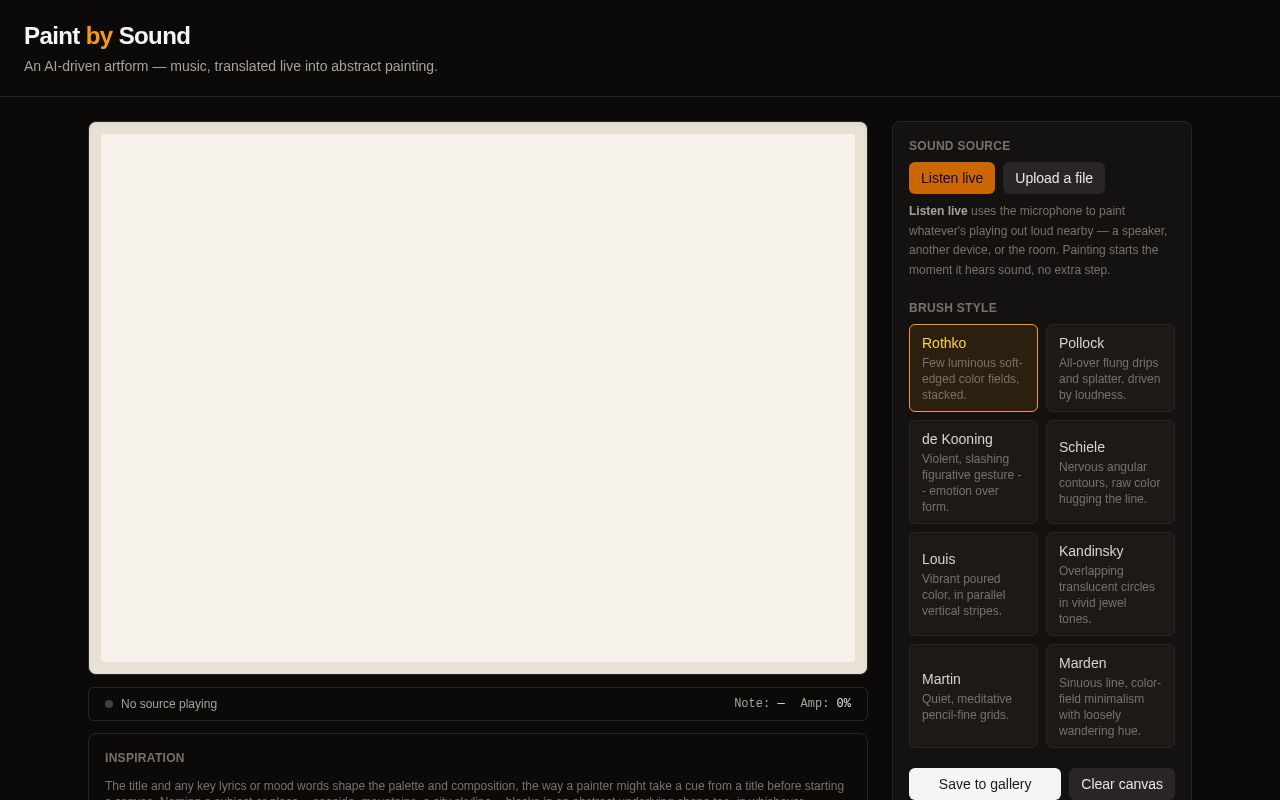Pick the de Kooning brush style
The height and width of the screenshot is (800, 1280).
tap(973, 472)
